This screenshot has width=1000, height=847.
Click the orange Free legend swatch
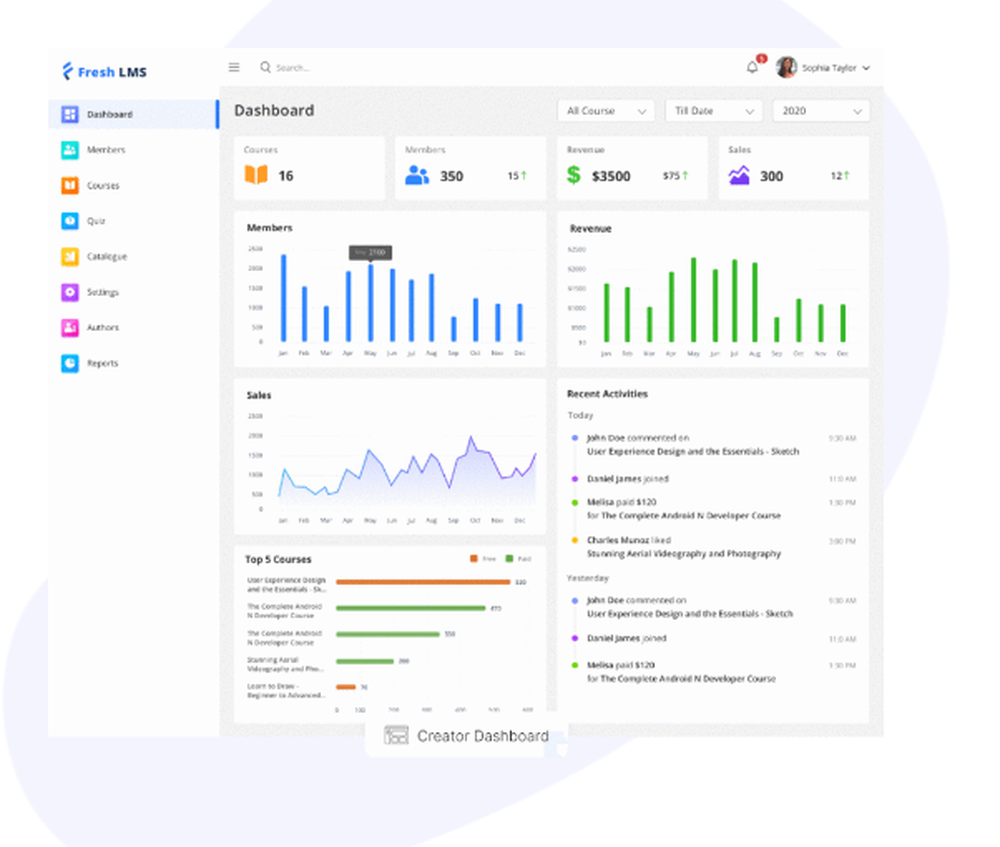[474, 559]
